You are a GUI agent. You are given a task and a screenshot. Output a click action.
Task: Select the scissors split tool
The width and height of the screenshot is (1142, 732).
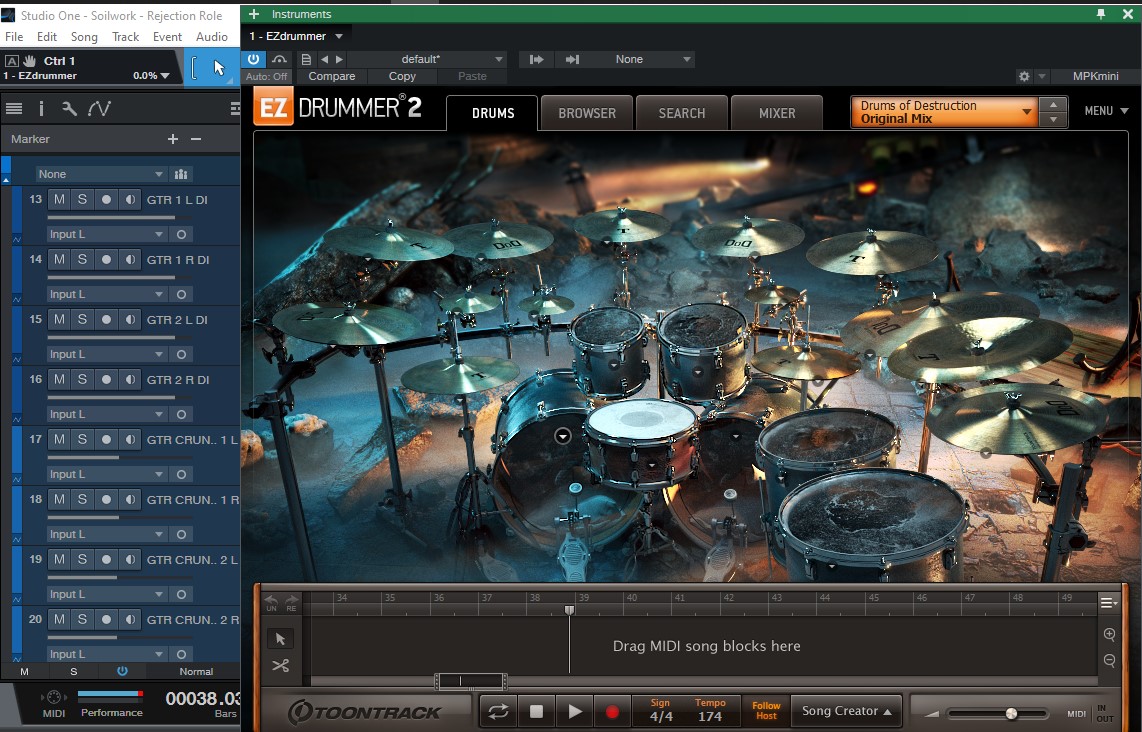280,666
